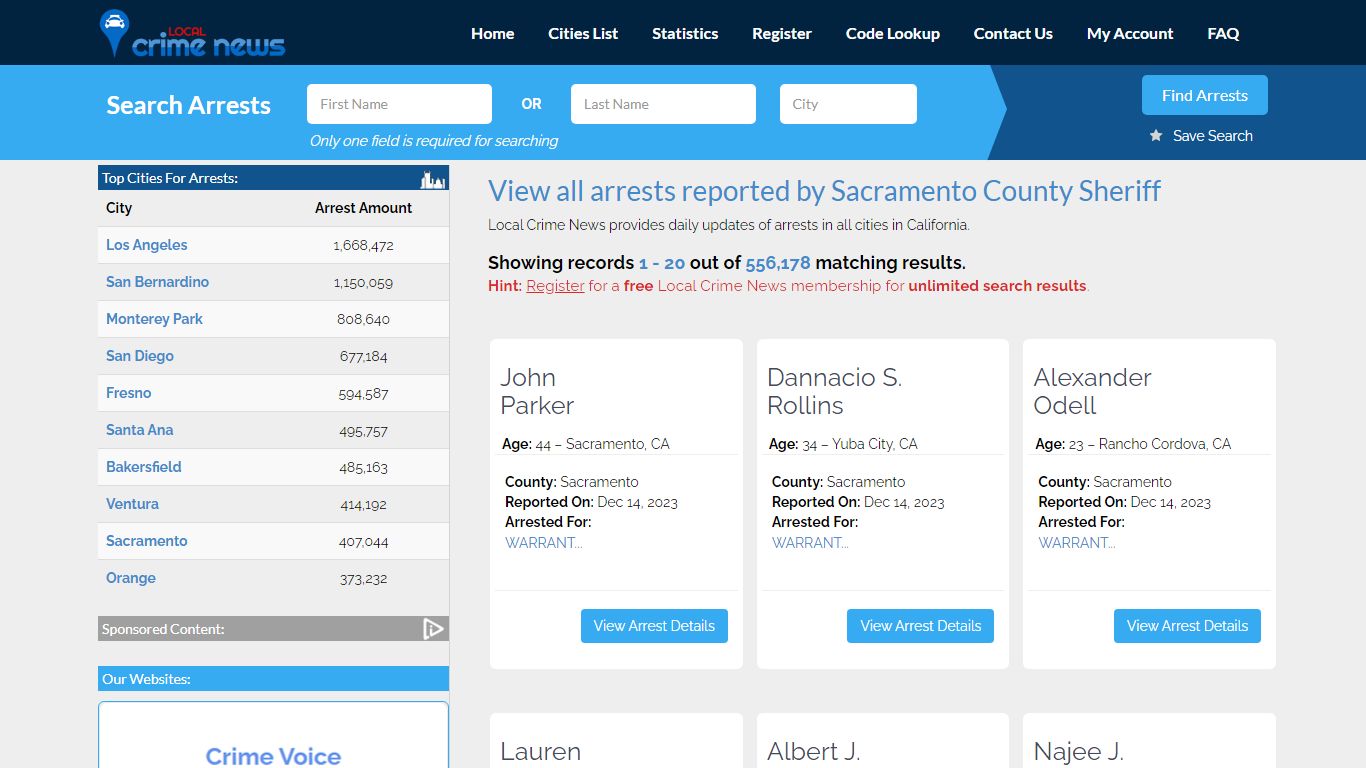The width and height of the screenshot is (1366, 768).
Task: Click the Local Crime News logo
Action: (192, 34)
